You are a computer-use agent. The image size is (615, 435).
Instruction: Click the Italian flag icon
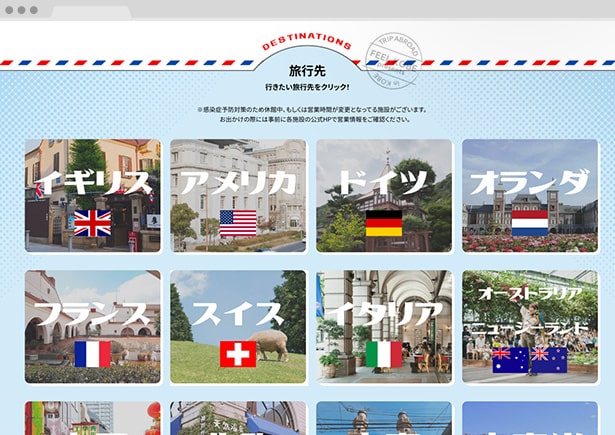(x=384, y=354)
